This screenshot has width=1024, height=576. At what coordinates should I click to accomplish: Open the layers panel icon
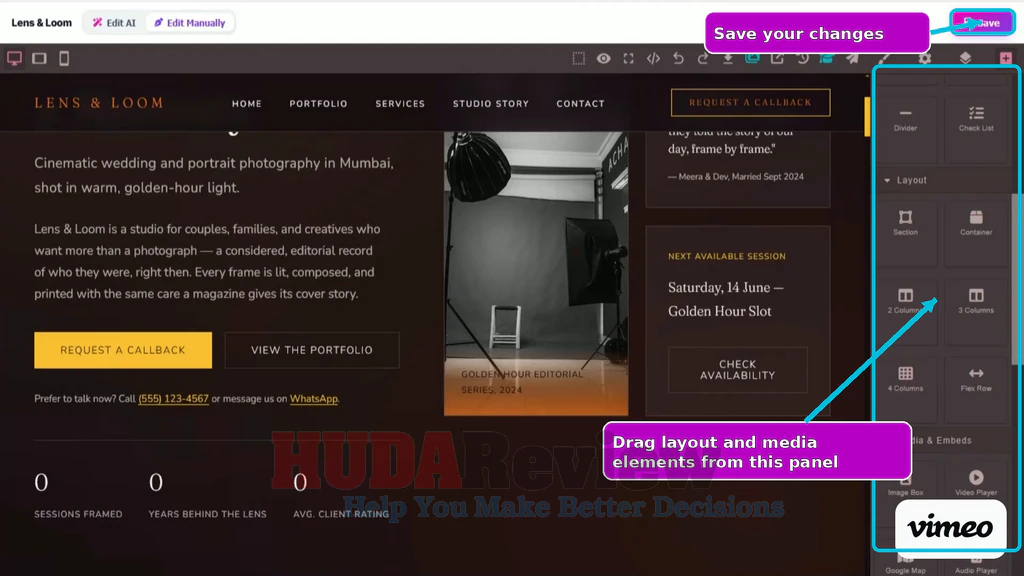tap(965, 59)
